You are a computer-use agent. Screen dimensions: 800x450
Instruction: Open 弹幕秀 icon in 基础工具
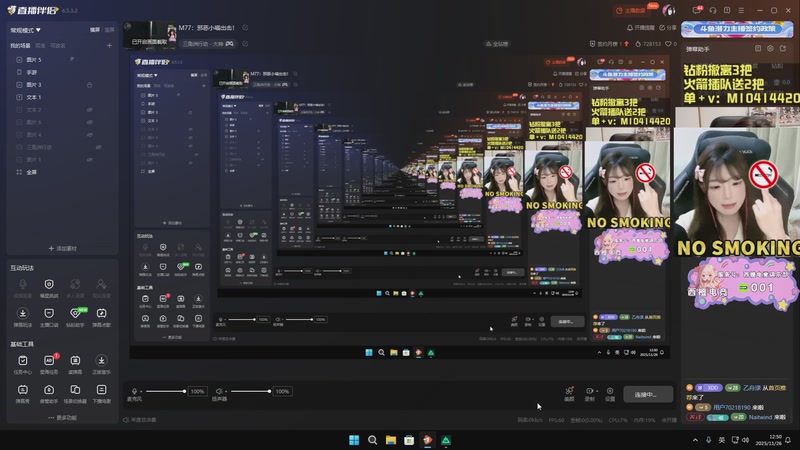[22, 390]
